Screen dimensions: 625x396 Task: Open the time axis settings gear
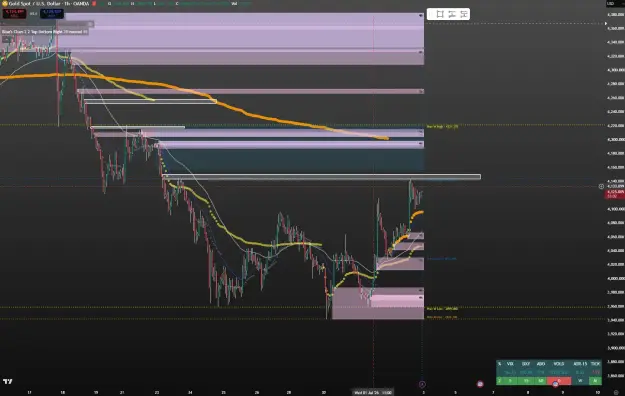pos(616,392)
